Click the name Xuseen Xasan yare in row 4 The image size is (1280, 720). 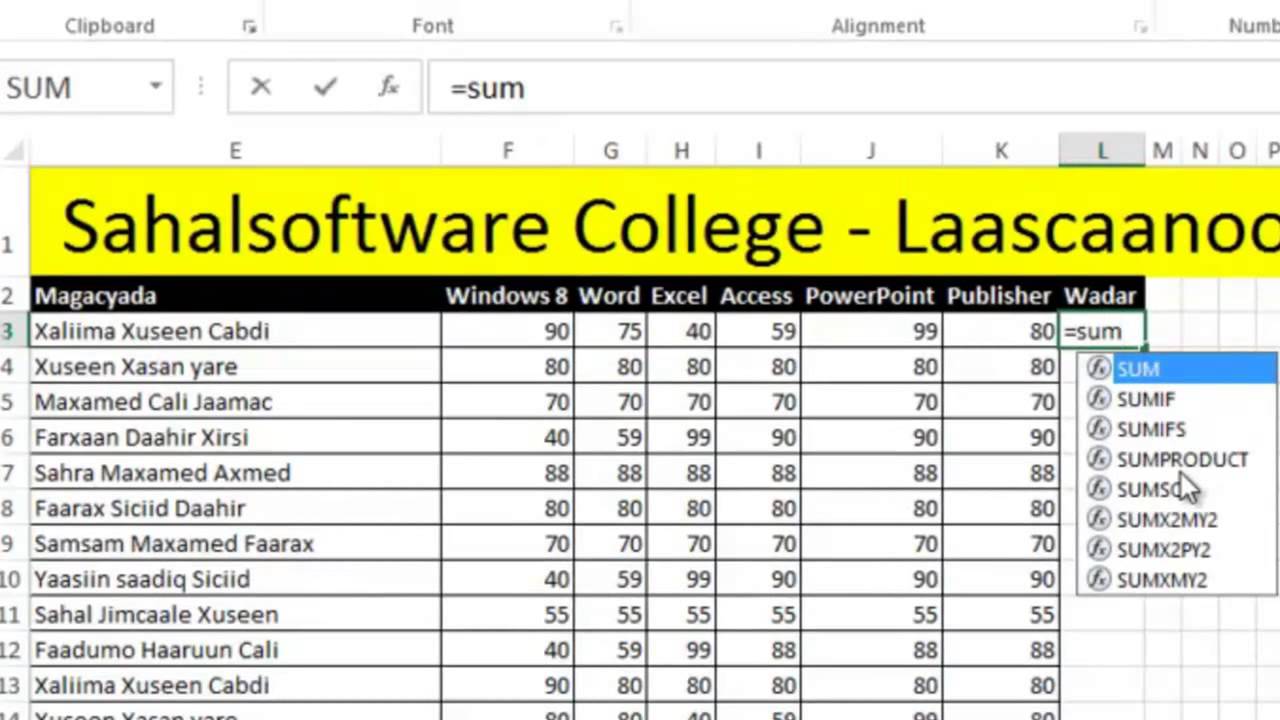[x=136, y=367]
